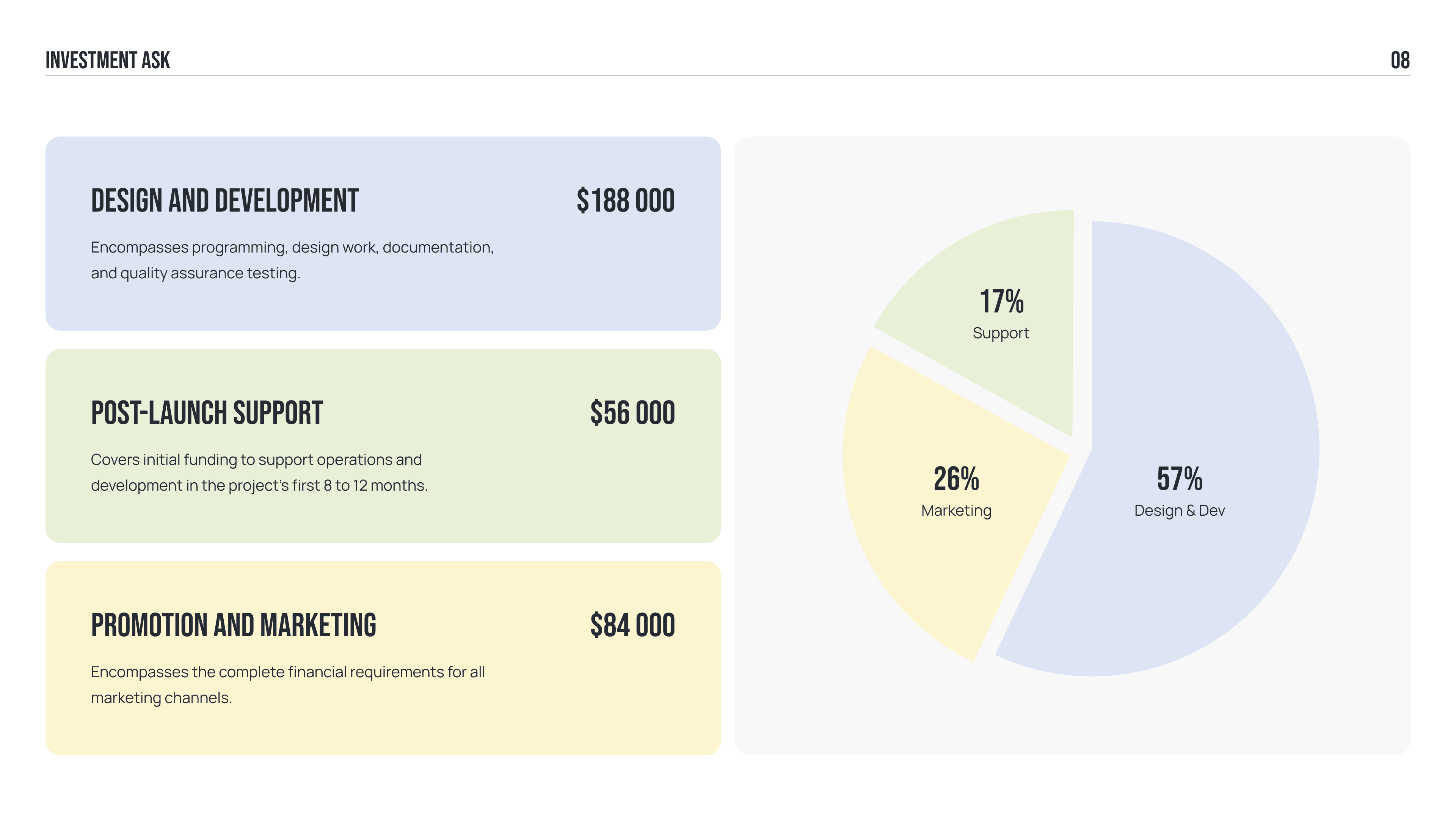1456x819 pixels.
Task: Select the $188 000 amount
Action: pos(625,201)
